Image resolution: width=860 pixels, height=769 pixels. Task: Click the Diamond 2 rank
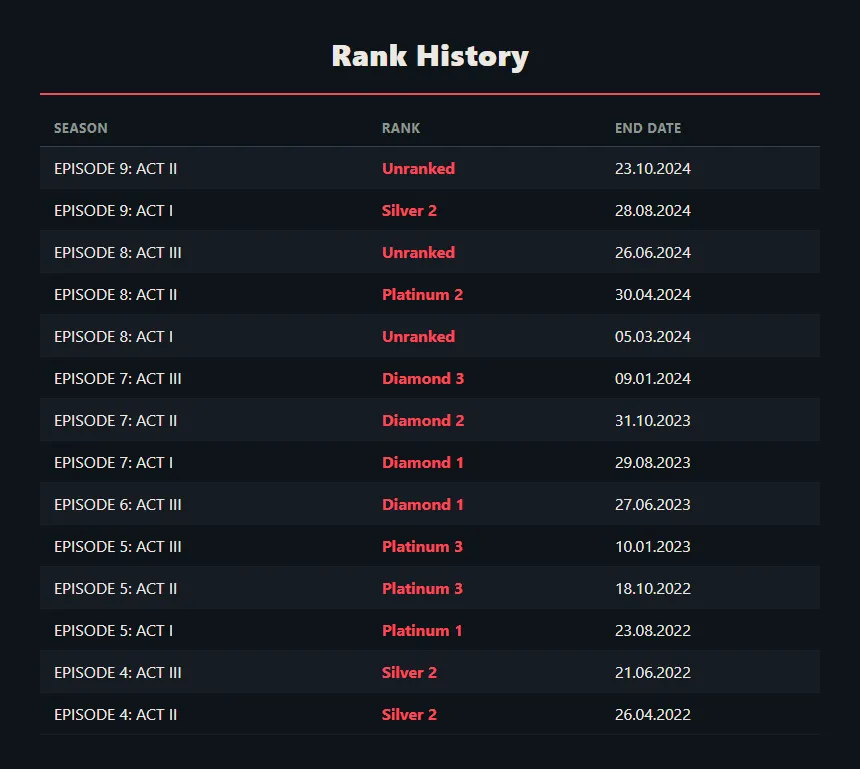(x=423, y=421)
